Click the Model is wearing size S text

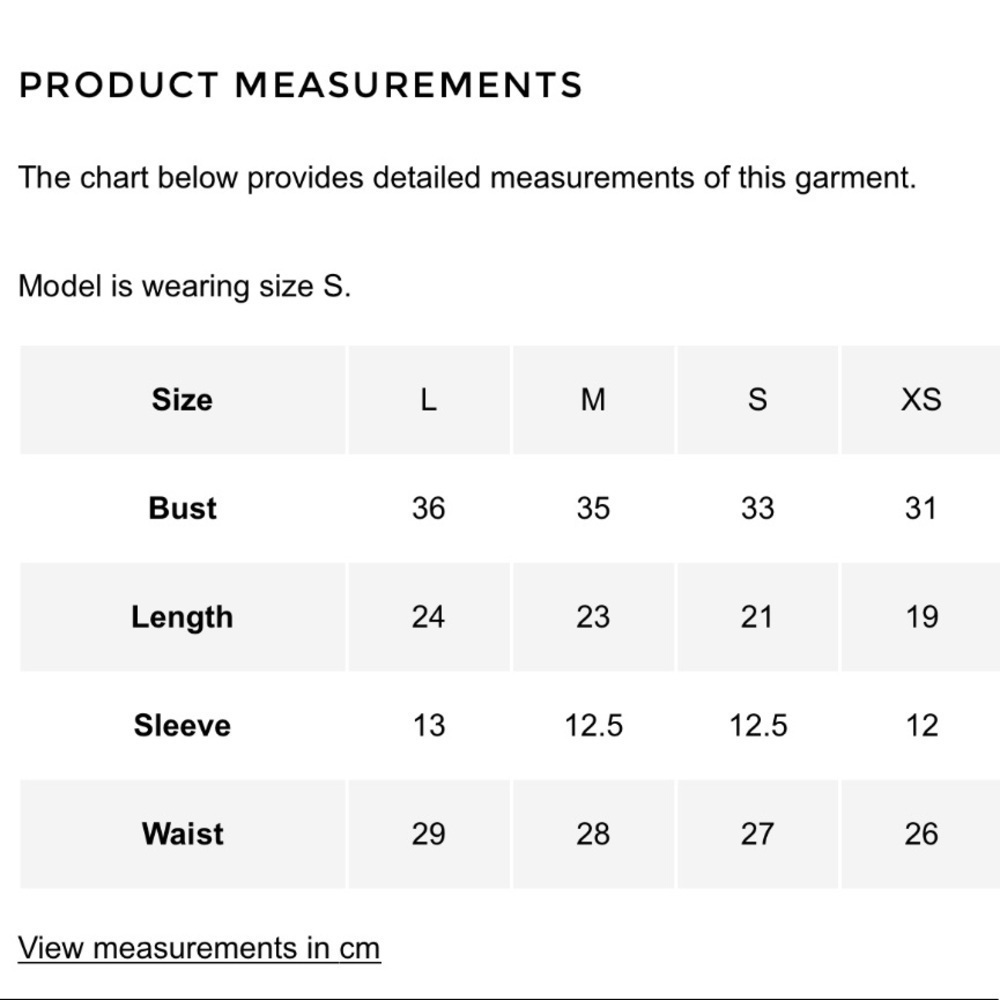[x=184, y=286]
